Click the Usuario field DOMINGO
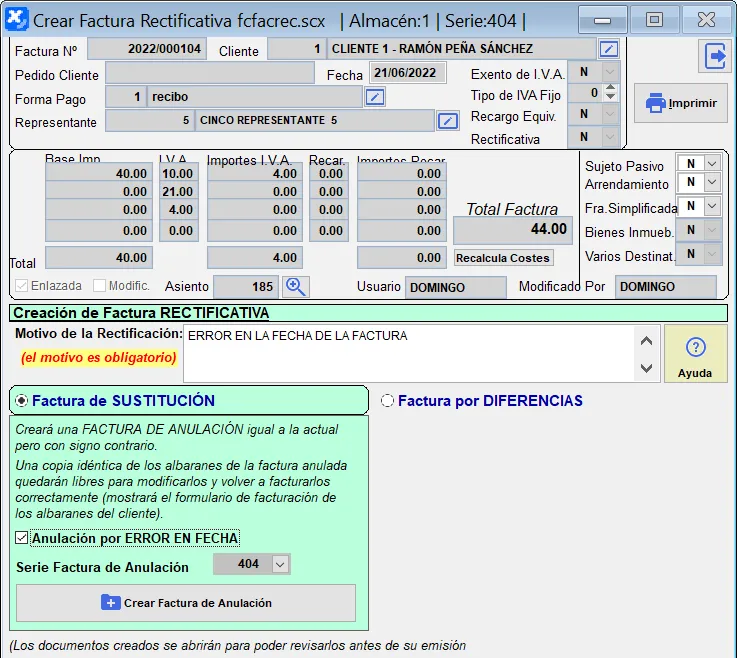 455,287
